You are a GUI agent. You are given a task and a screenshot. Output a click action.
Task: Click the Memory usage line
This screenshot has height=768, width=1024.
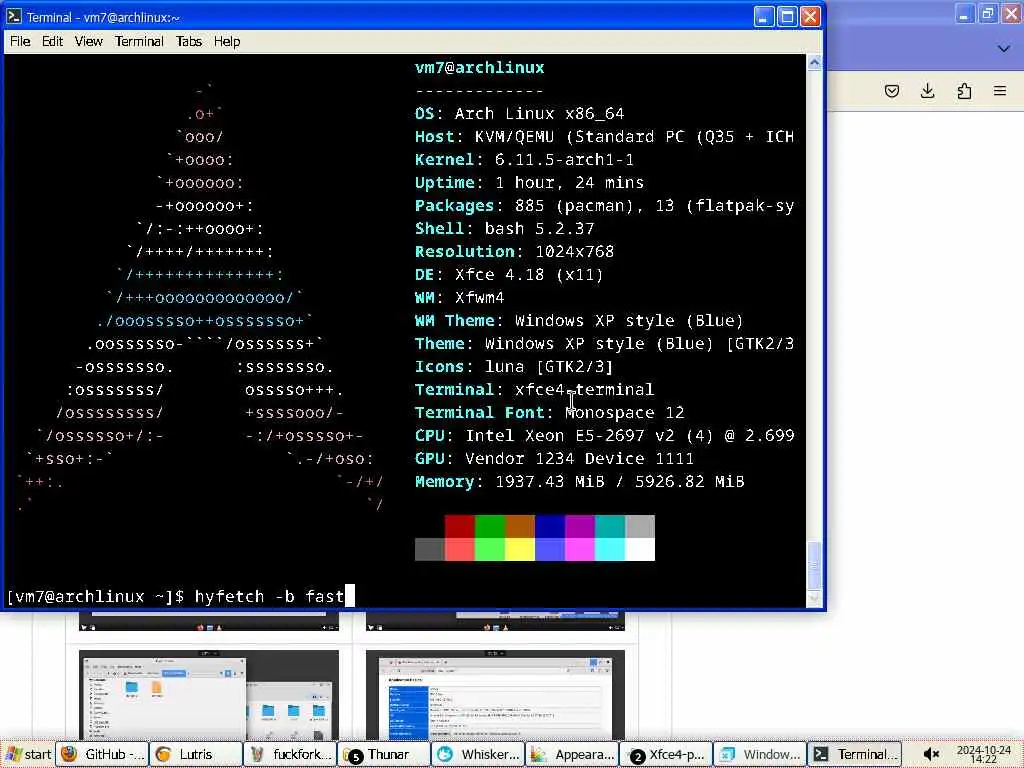(580, 482)
